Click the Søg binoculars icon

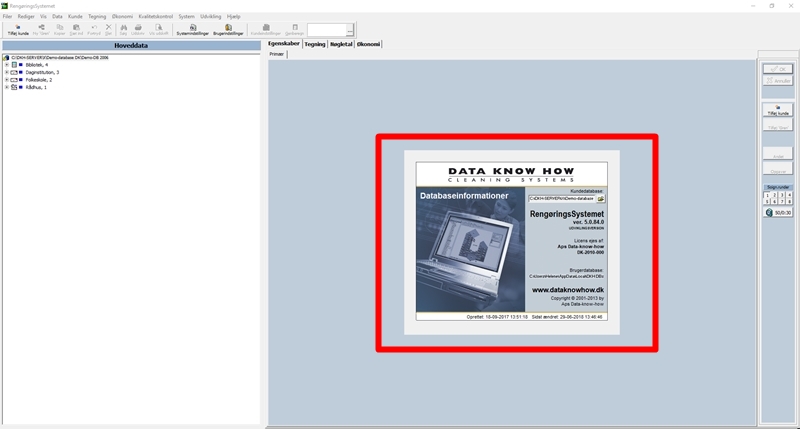pyautogui.click(x=123, y=30)
